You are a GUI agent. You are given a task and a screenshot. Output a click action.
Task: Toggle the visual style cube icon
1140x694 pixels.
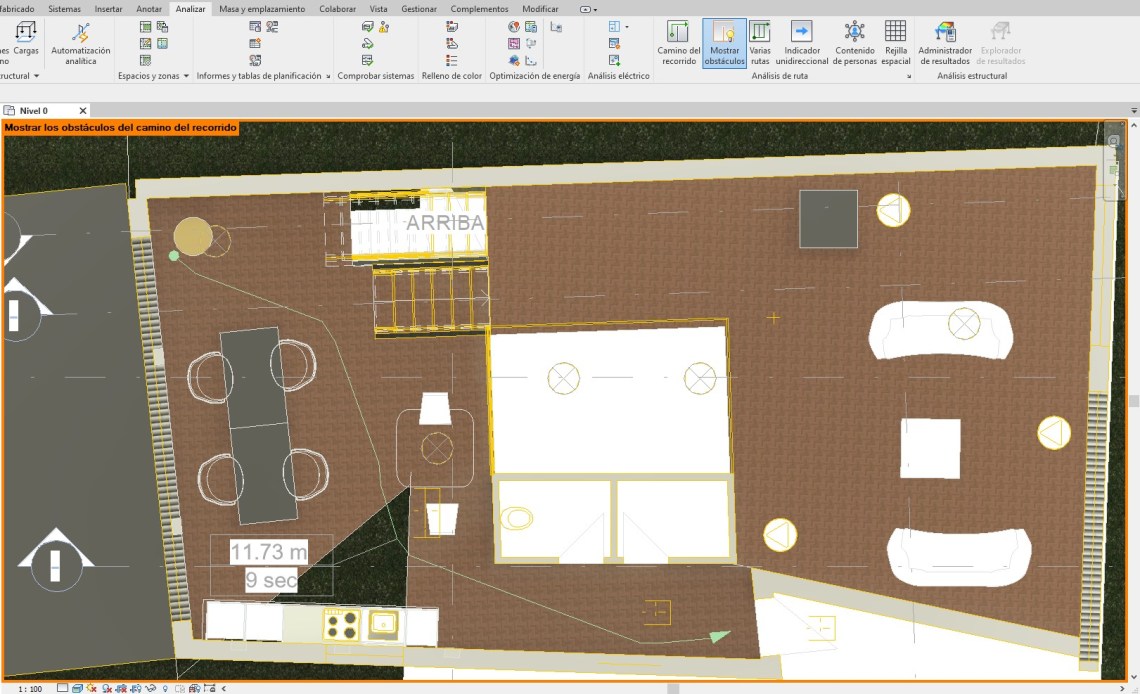(77, 688)
